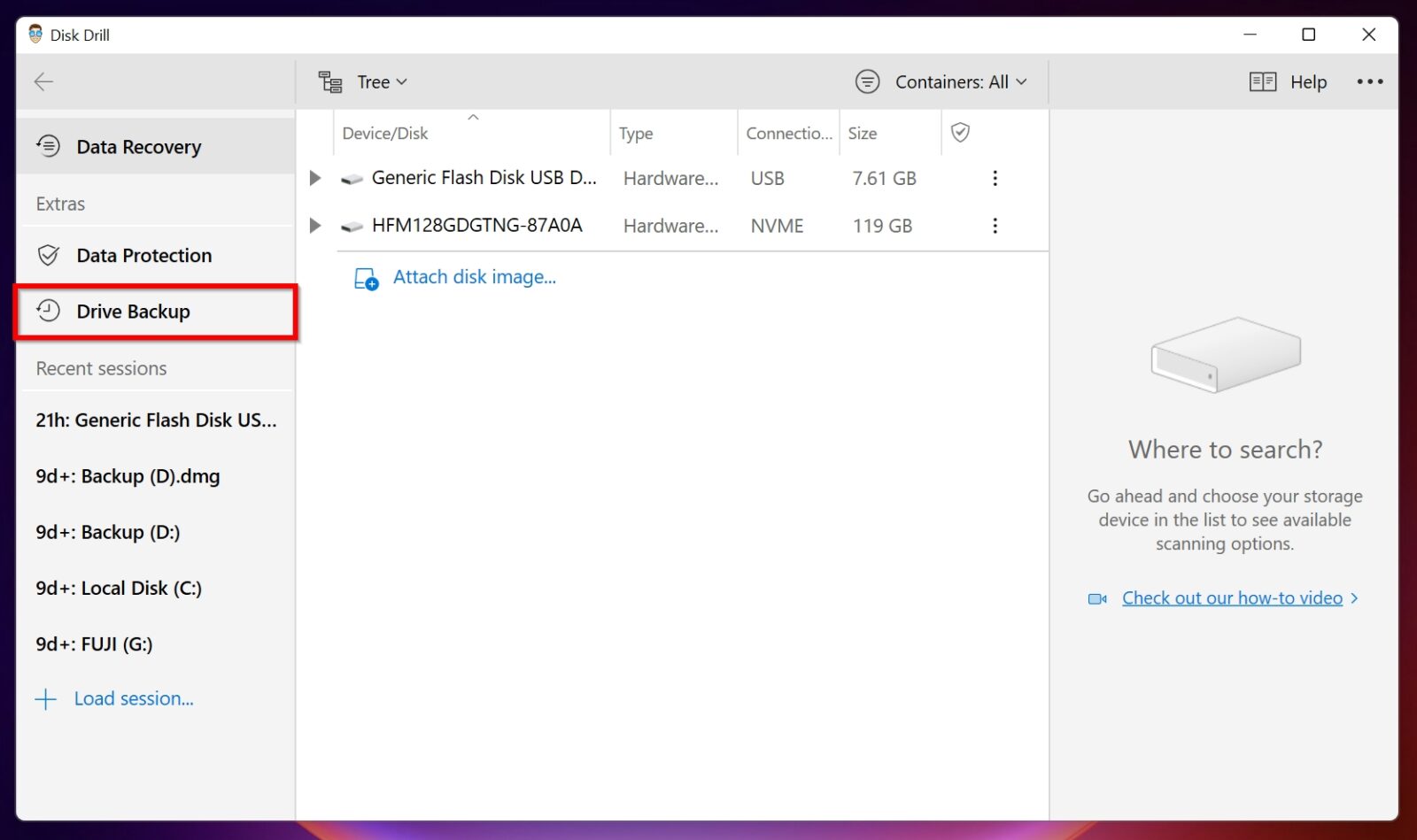
Task: Click the shield icon column header
Action: point(961,133)
